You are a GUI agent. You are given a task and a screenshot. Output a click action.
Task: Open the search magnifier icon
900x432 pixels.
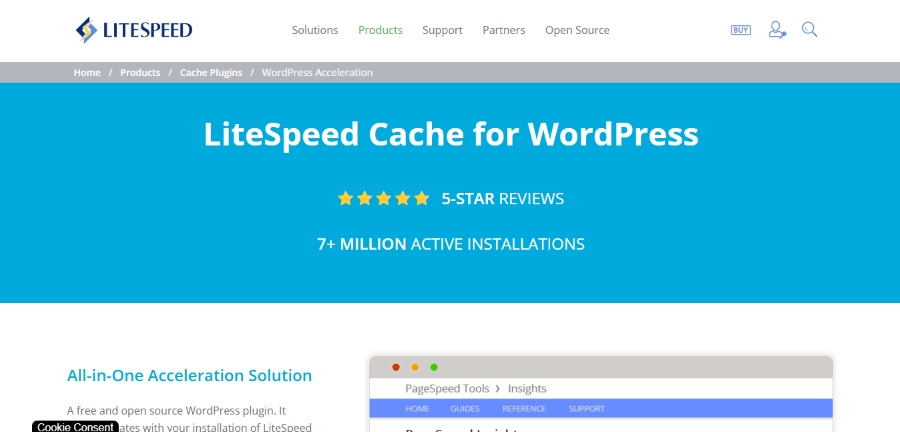pos(809,29)
